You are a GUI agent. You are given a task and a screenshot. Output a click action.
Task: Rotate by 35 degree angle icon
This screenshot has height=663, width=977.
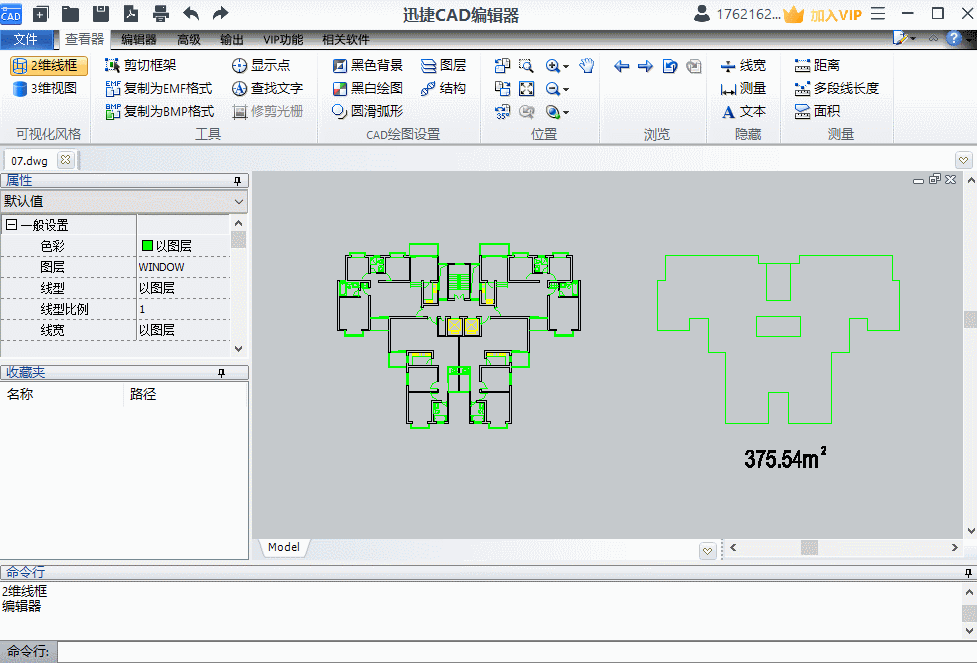[x=502, y=112]
